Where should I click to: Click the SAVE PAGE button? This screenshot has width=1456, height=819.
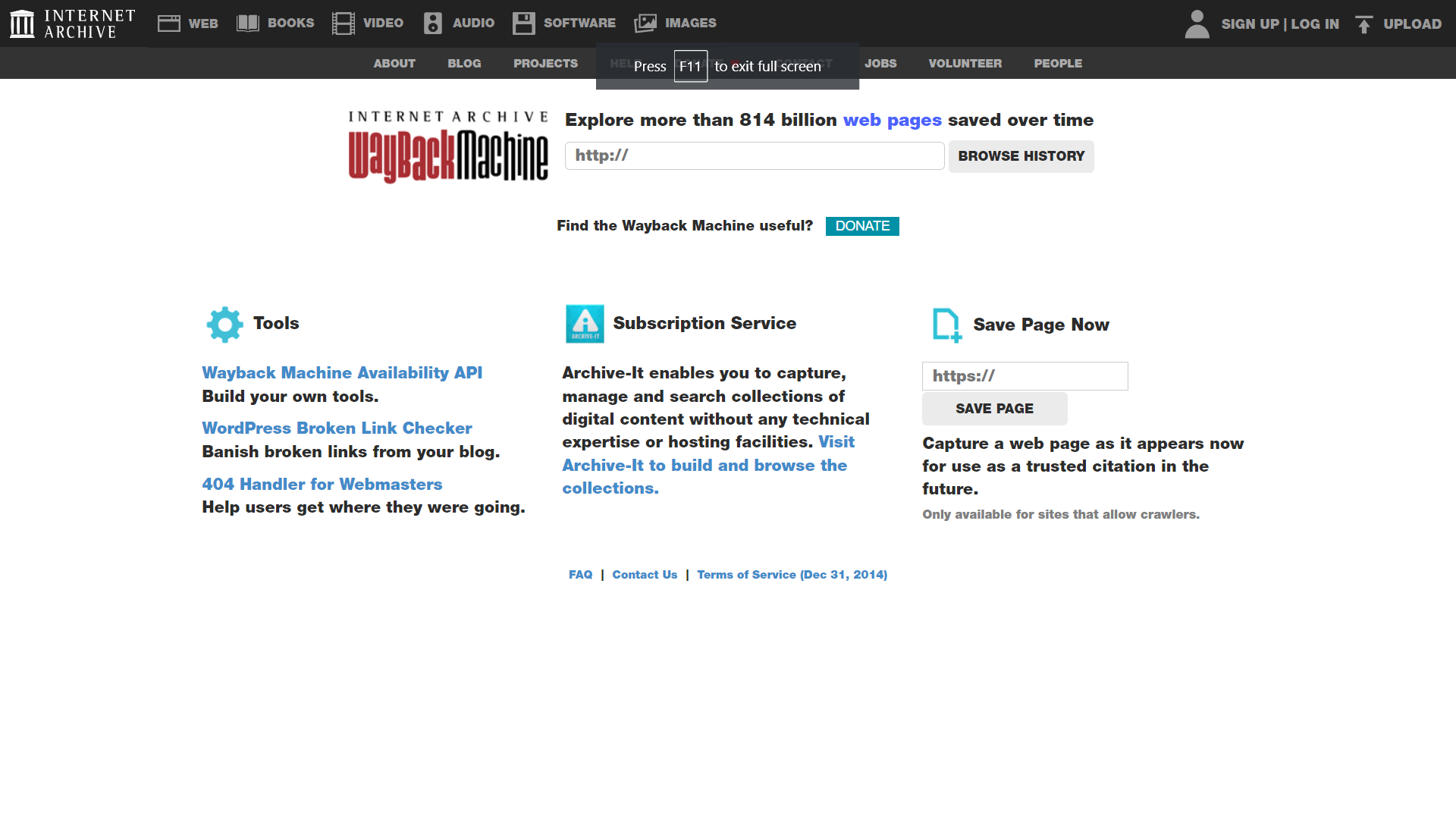click(995, 409)
